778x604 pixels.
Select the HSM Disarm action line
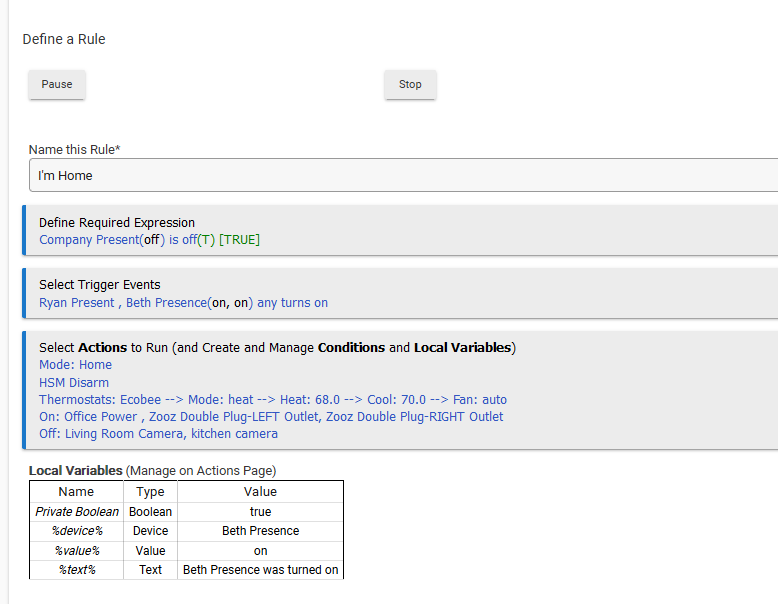click(x=74, y=383)
